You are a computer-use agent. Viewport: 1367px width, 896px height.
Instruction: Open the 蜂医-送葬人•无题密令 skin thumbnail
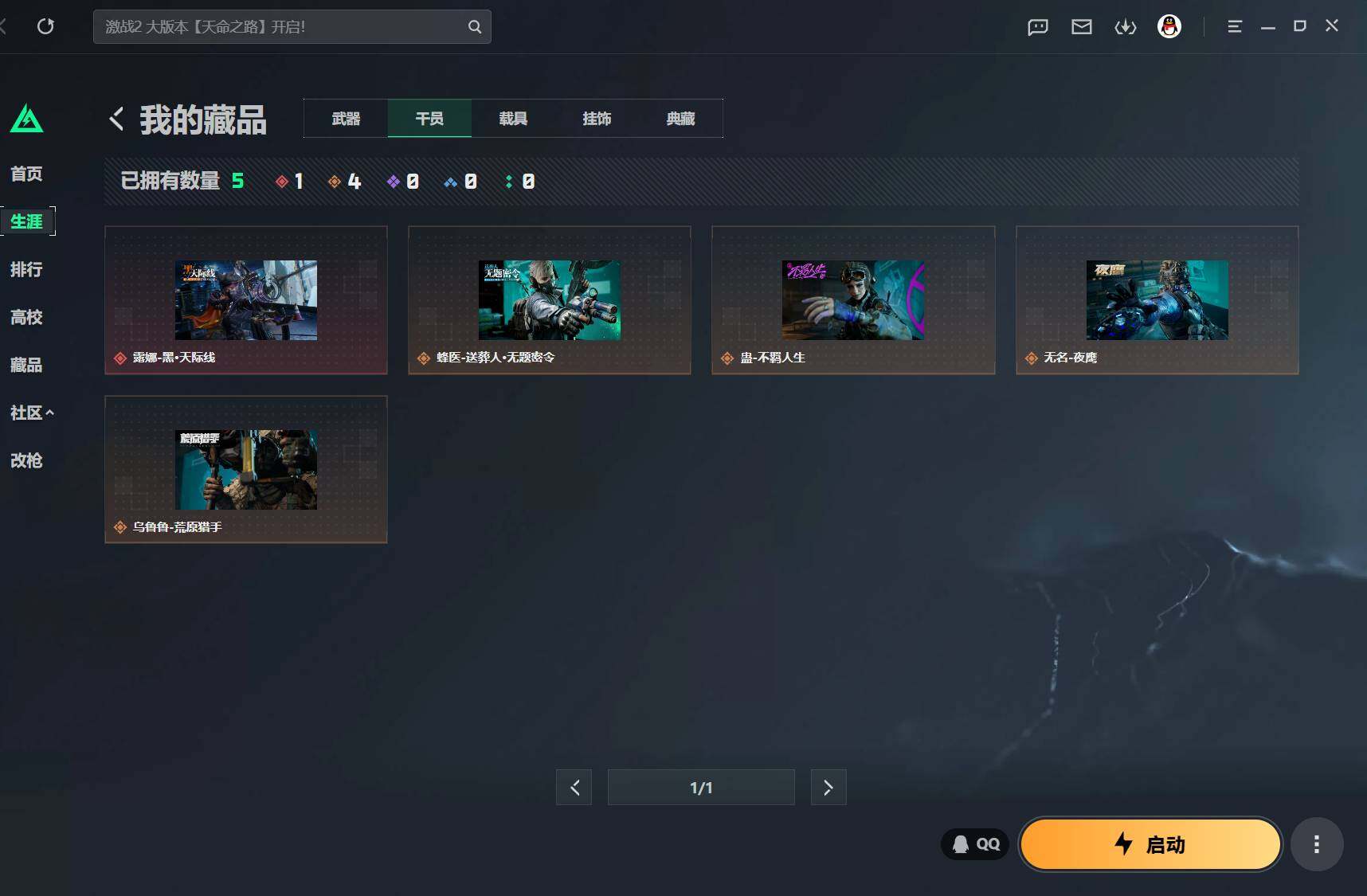point(550,300)
